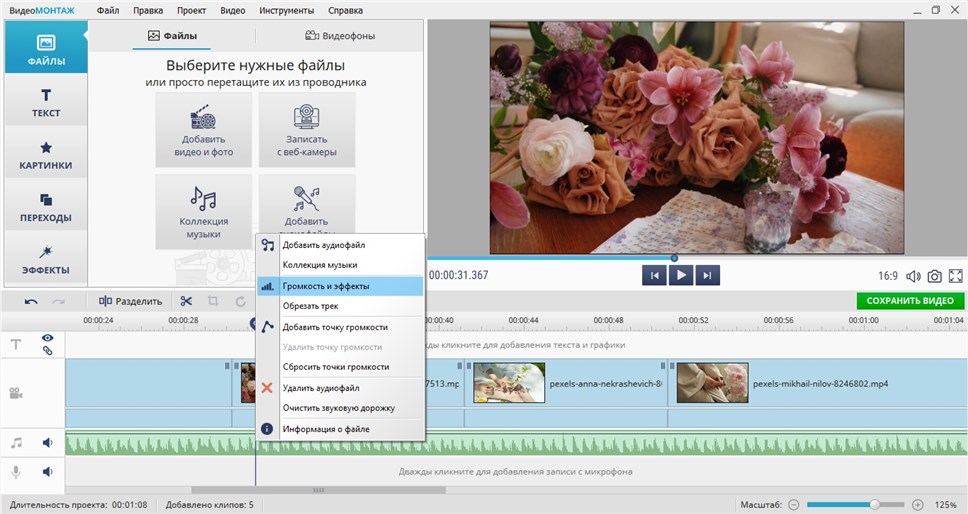
Task: Click preview volume speaker icon
Action: [913, 276]
